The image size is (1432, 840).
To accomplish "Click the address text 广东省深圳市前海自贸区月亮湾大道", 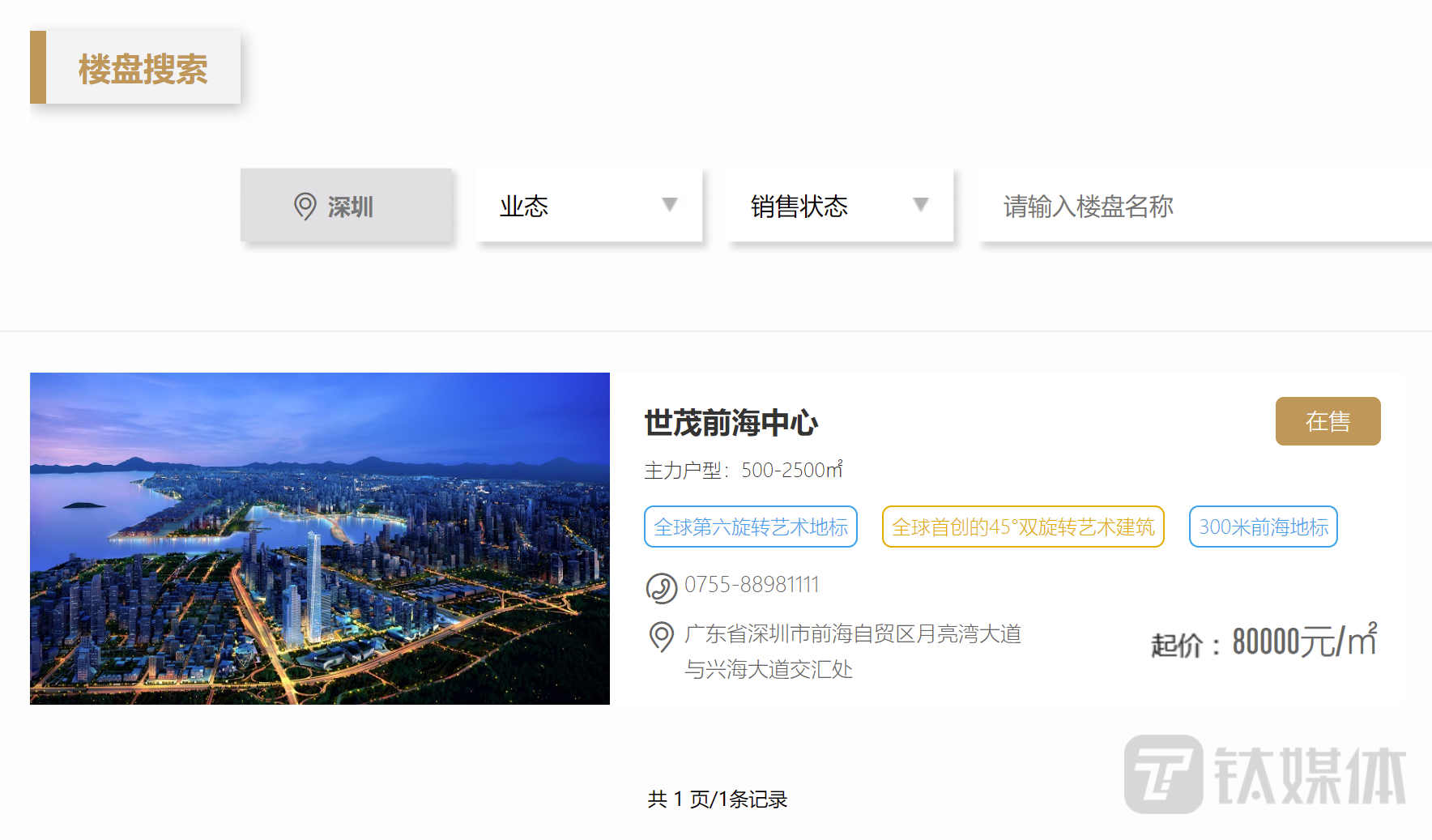I will tap(853, 633).
